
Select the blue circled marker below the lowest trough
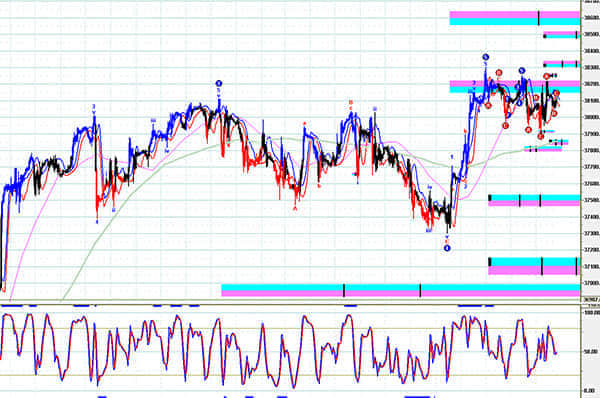click(447, 248)
